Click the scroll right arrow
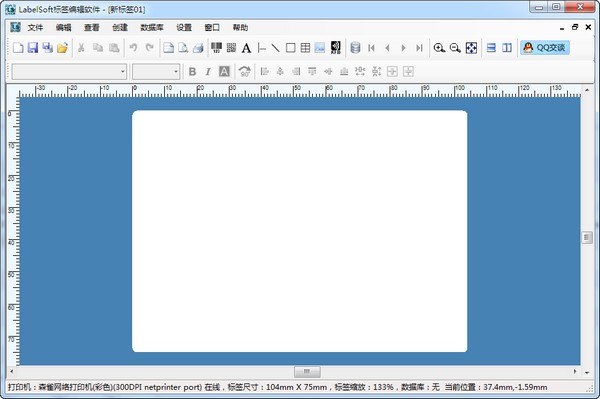600x399 pixels. click(x=574, y=371)
